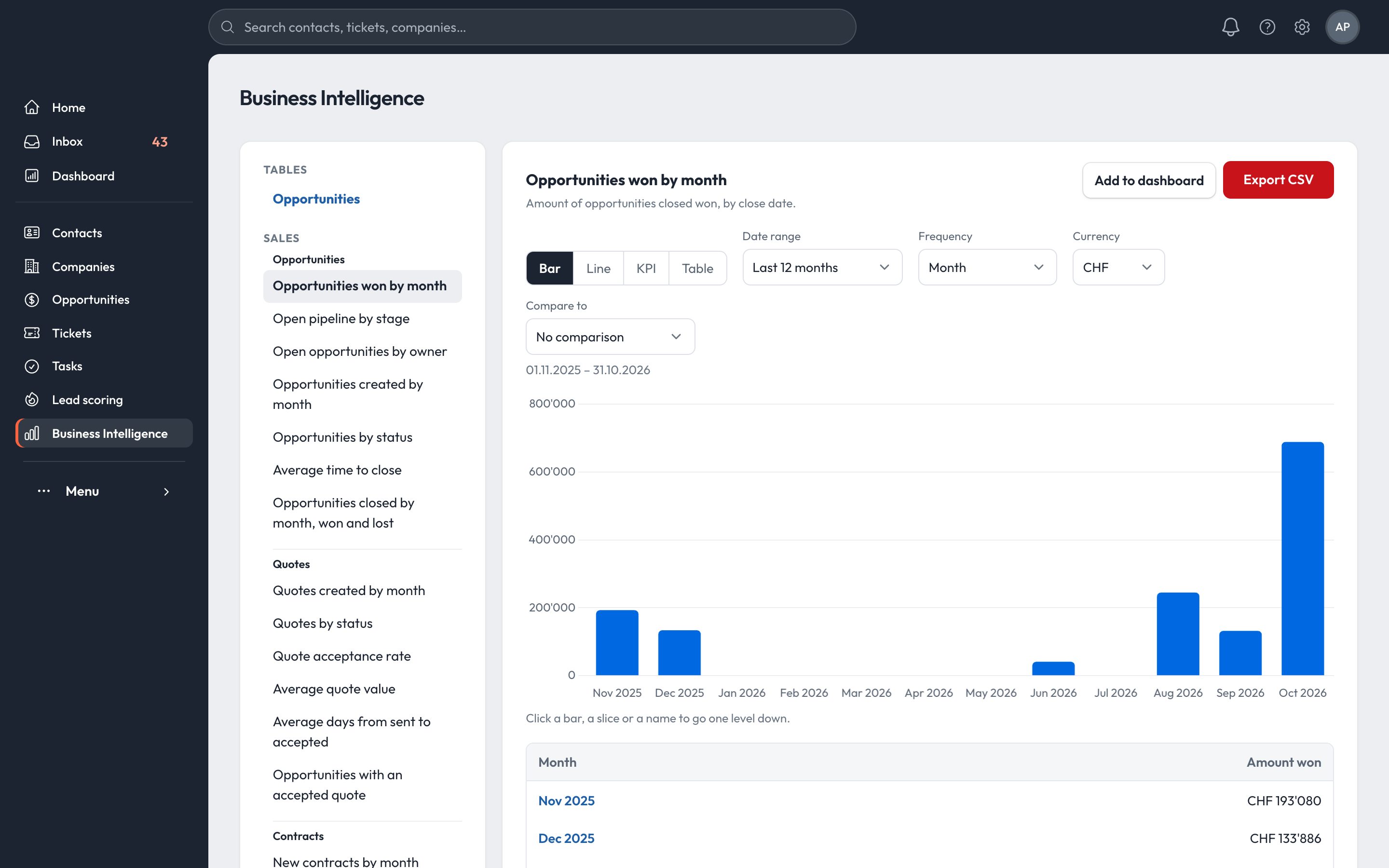This screenshot has width=1389, height=868.
Task: Click the Contacts card icon
Action: 32,232
